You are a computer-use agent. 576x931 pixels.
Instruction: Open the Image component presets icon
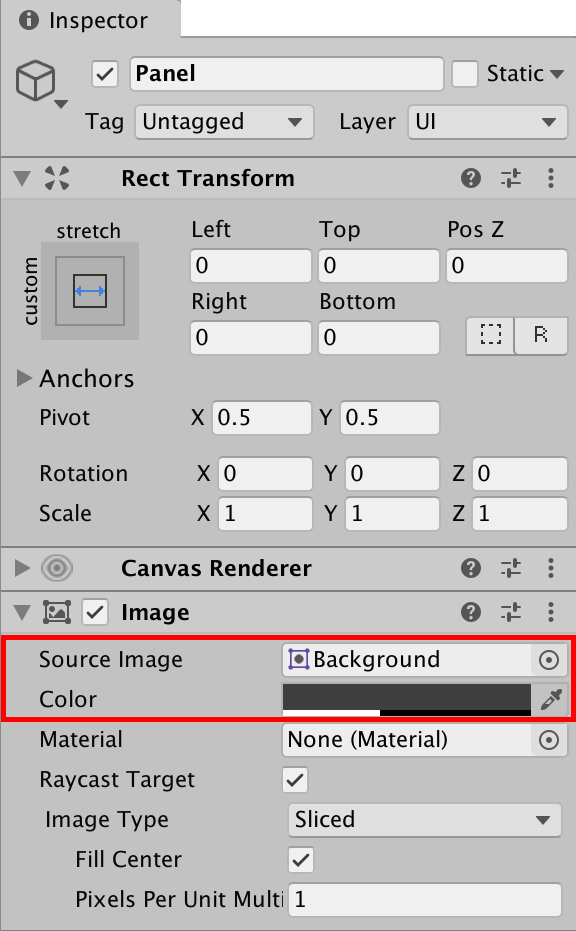coord(511,612)
